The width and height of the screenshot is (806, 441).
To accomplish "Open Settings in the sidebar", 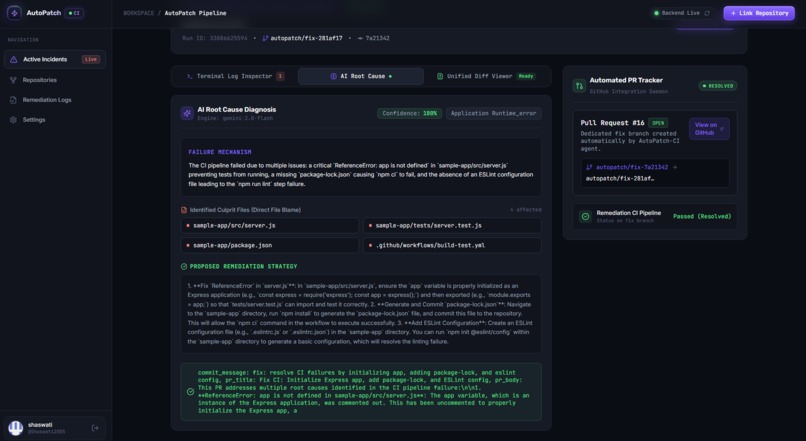I will 55,120.
